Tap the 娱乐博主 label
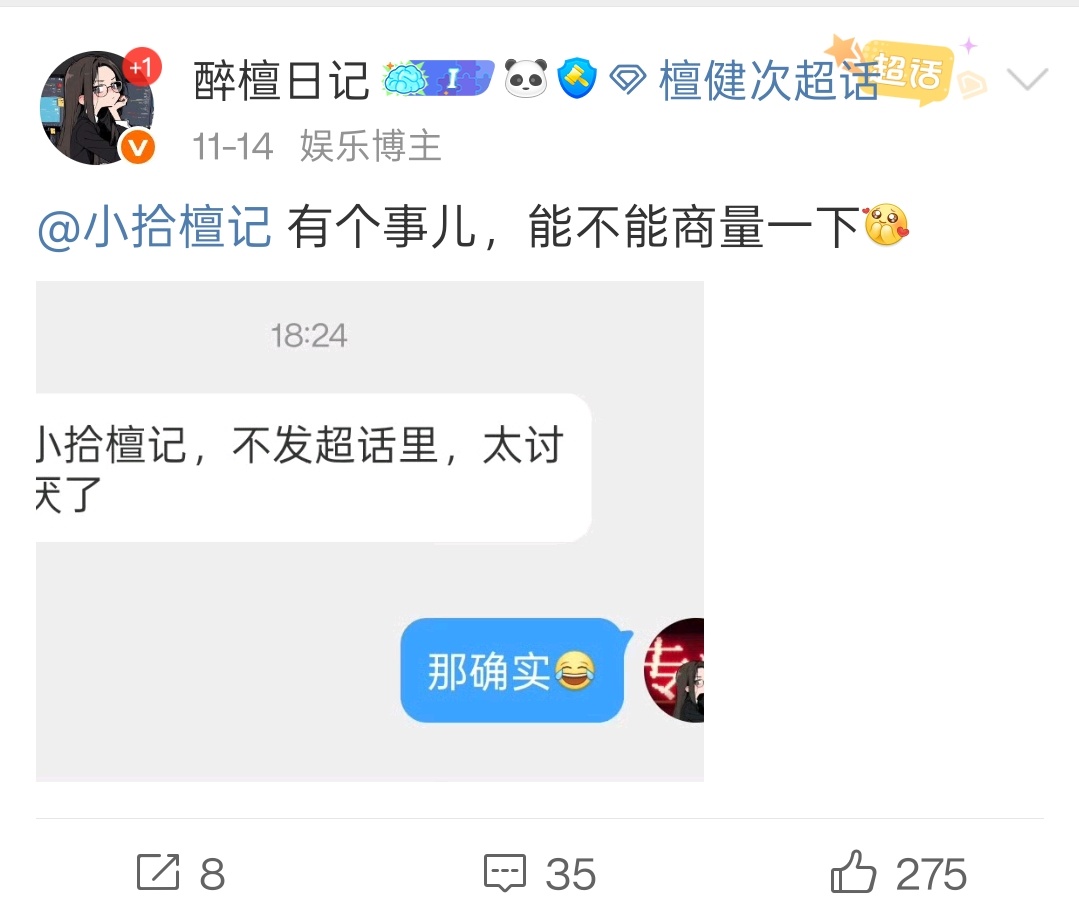This screenshot has height=905, width=1079. point(371,146)
